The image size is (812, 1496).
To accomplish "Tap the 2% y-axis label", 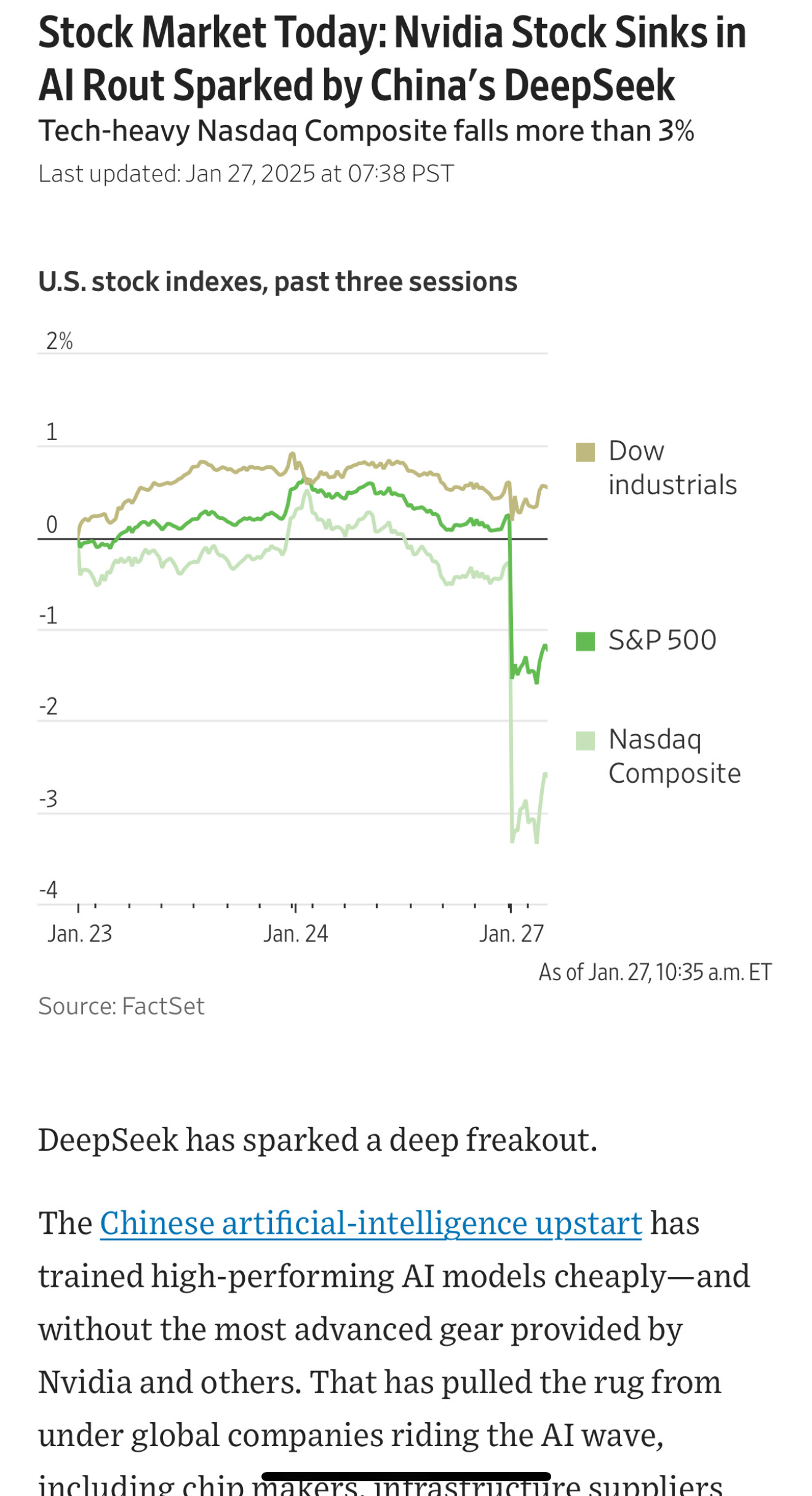I will (59, 340).
